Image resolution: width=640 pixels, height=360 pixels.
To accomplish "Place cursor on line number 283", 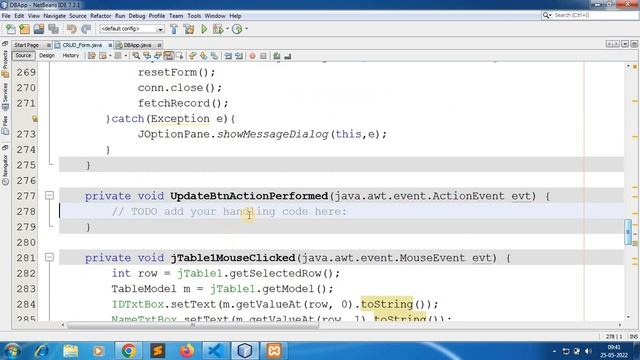I will (26, 289).
